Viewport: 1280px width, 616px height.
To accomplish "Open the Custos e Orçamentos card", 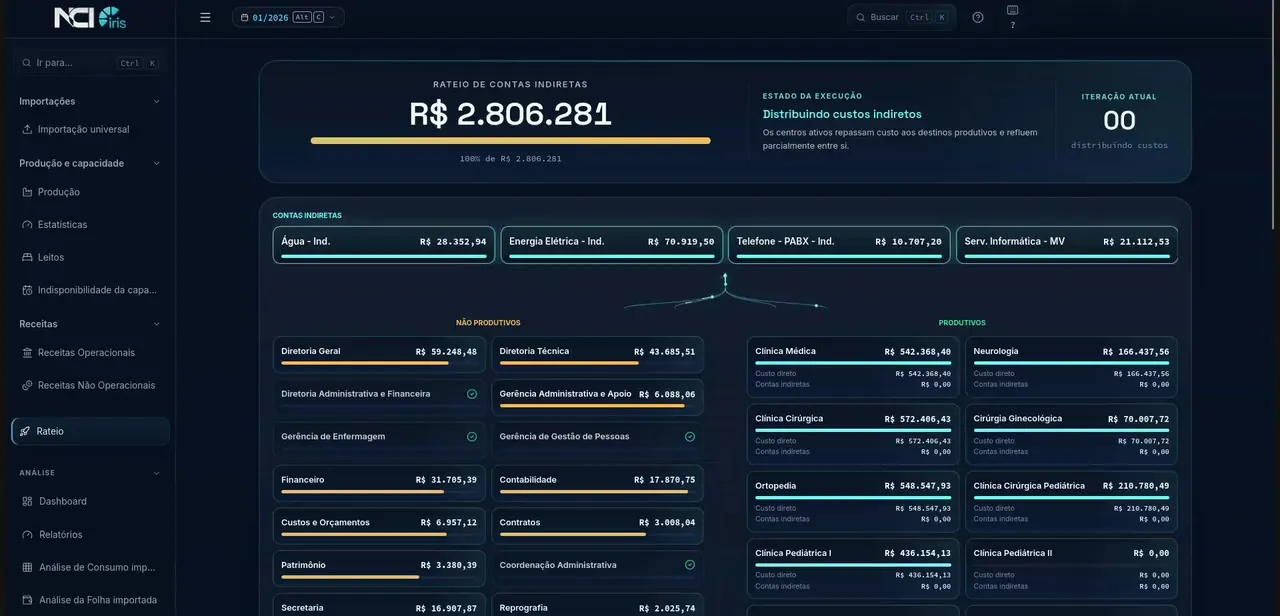I will 379,525.
